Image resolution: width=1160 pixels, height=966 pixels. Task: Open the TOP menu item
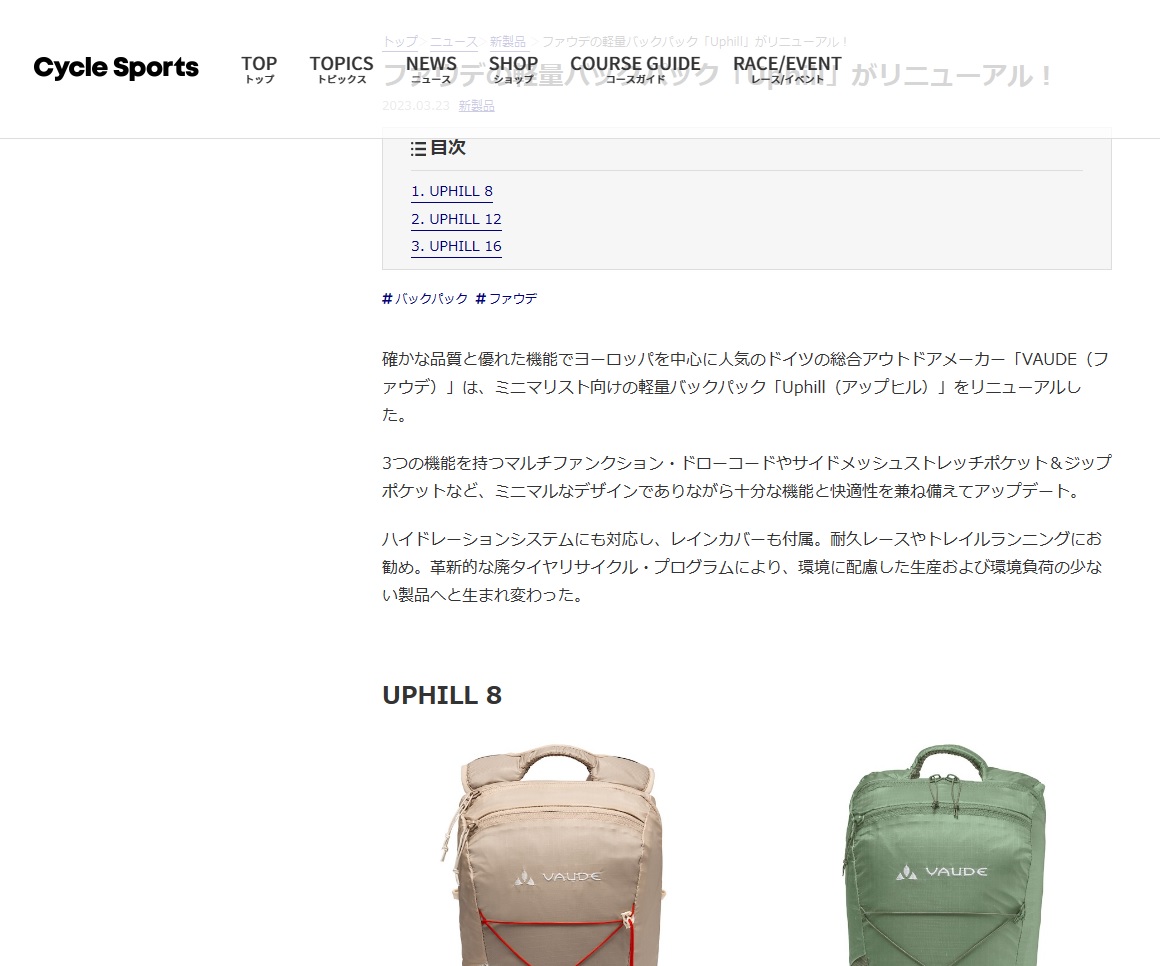[x=259, y=70]
